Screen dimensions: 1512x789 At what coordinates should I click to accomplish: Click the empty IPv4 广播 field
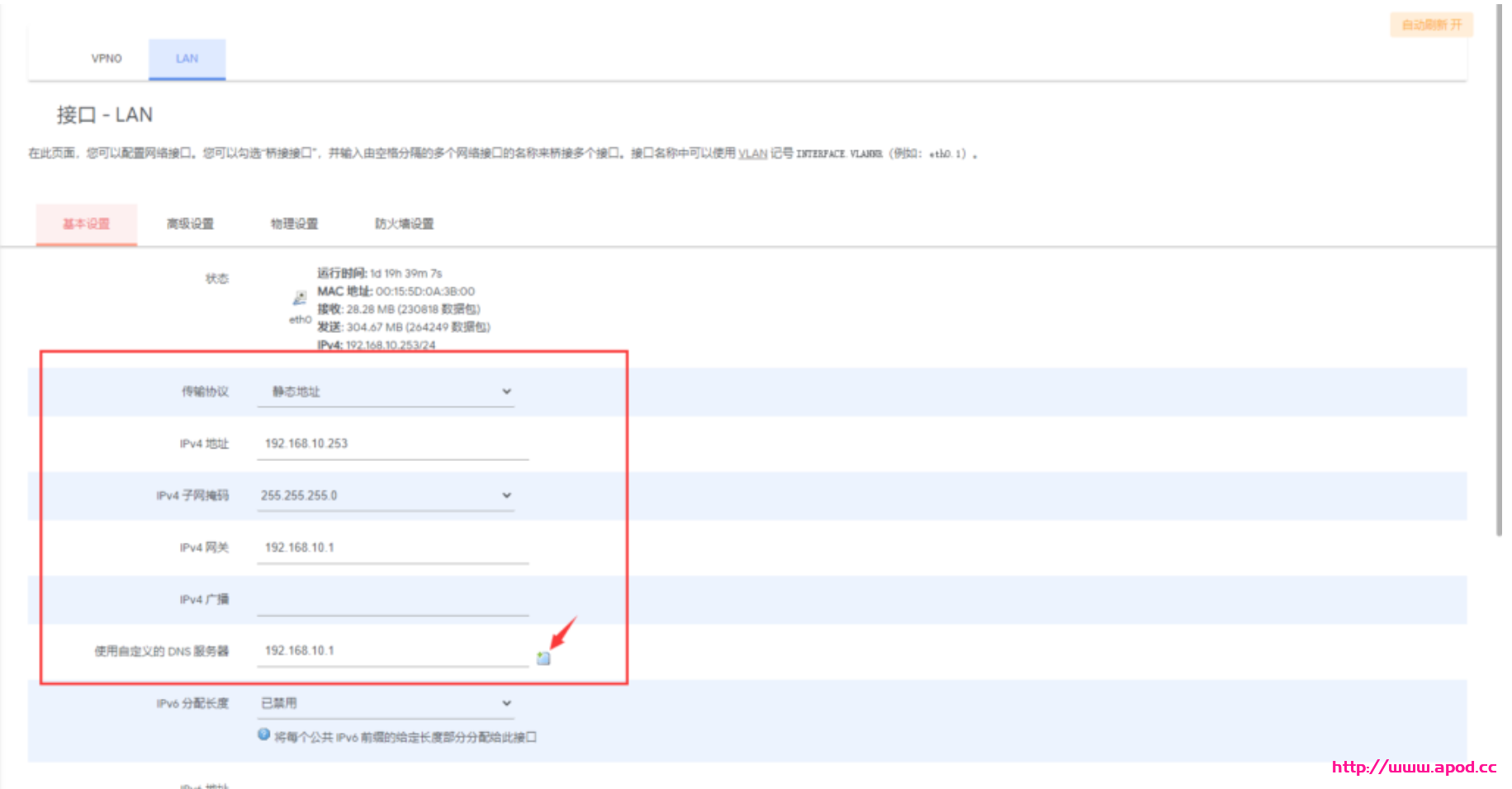[392, 600]
